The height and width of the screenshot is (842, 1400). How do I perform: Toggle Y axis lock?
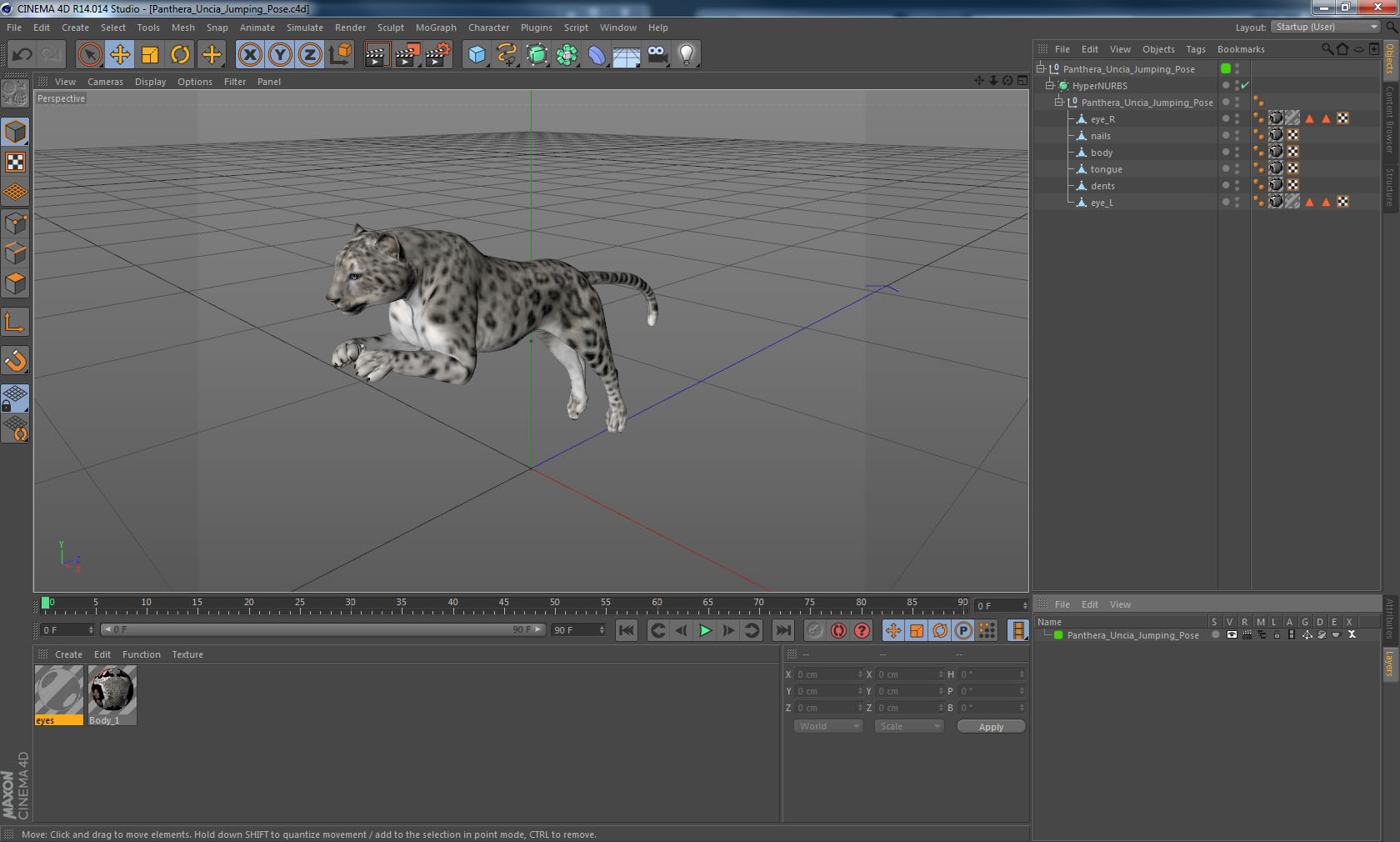[x=280, y=55]
